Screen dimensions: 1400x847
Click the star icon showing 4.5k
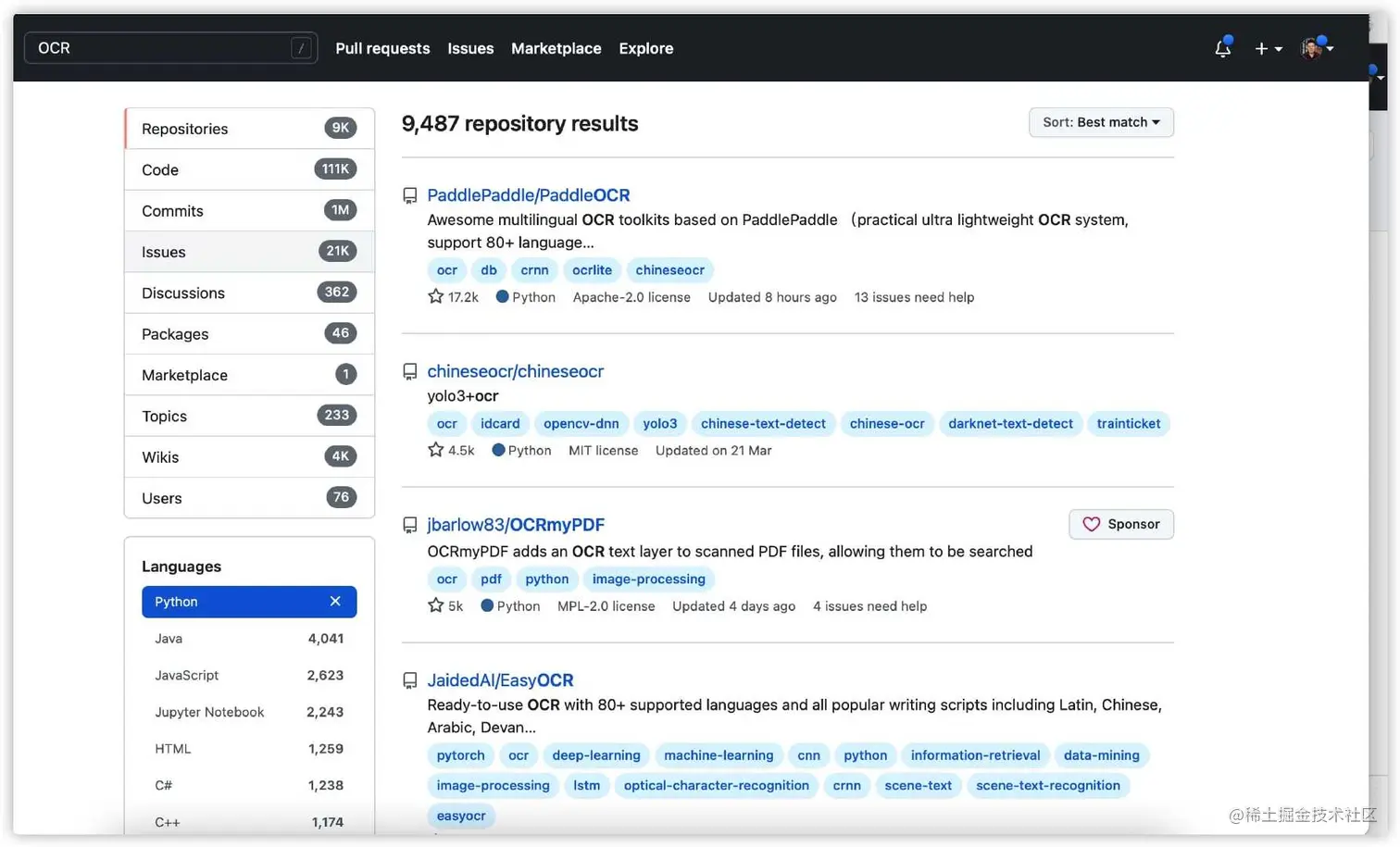435,450
